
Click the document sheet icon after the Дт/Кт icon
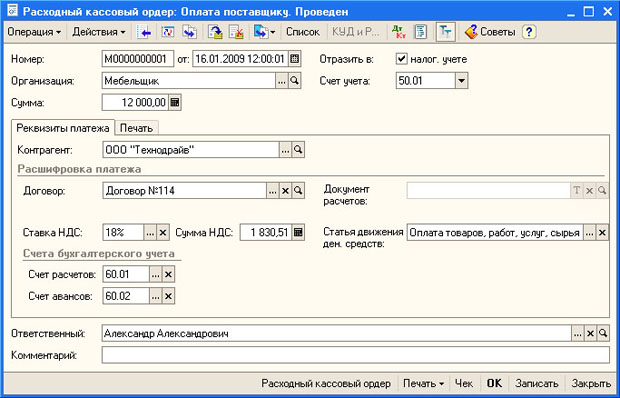click(x=421, y=32)
